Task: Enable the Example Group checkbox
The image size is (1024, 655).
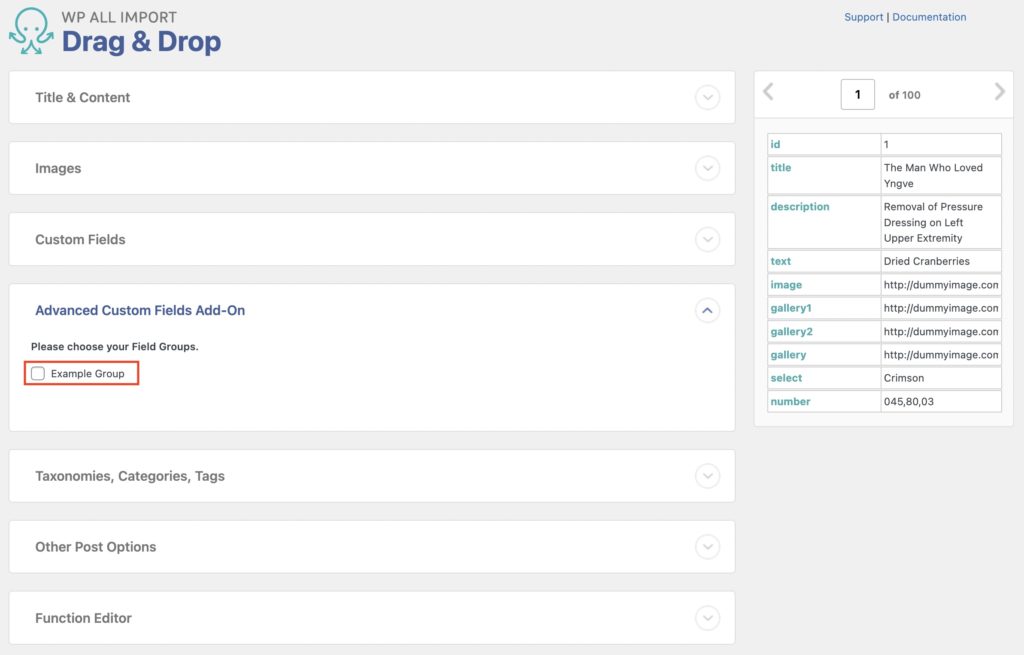Action: (x=37, y=373)
